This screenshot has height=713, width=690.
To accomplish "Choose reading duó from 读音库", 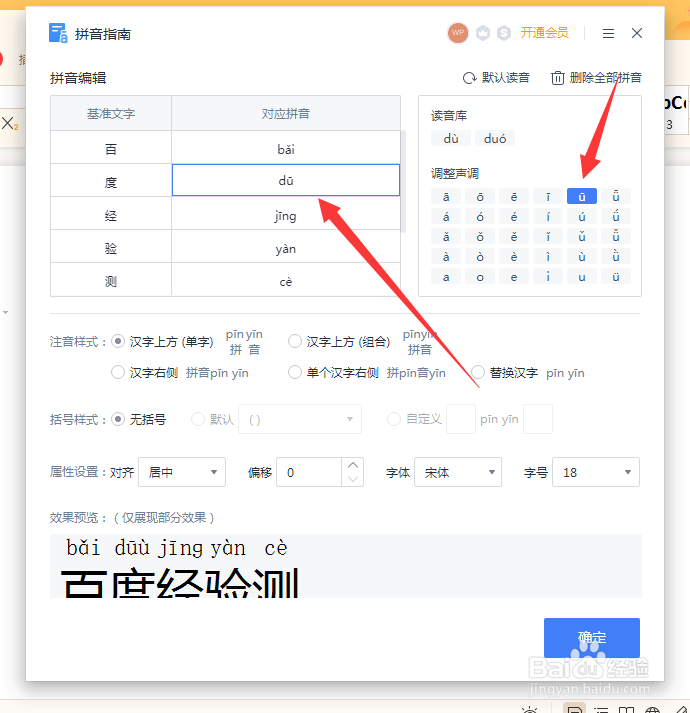I will [495, 138].
